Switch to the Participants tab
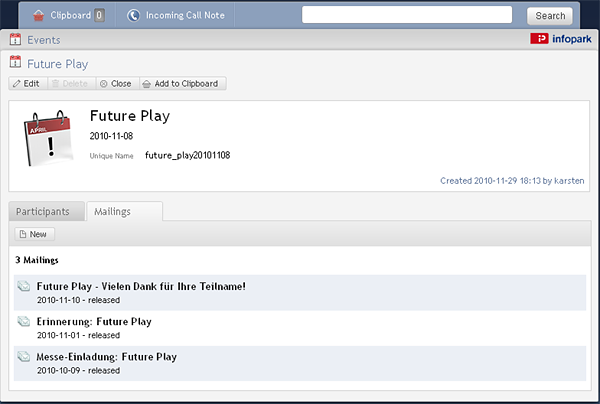Viewport: 600px width, 404px height. tap(46, 211)
